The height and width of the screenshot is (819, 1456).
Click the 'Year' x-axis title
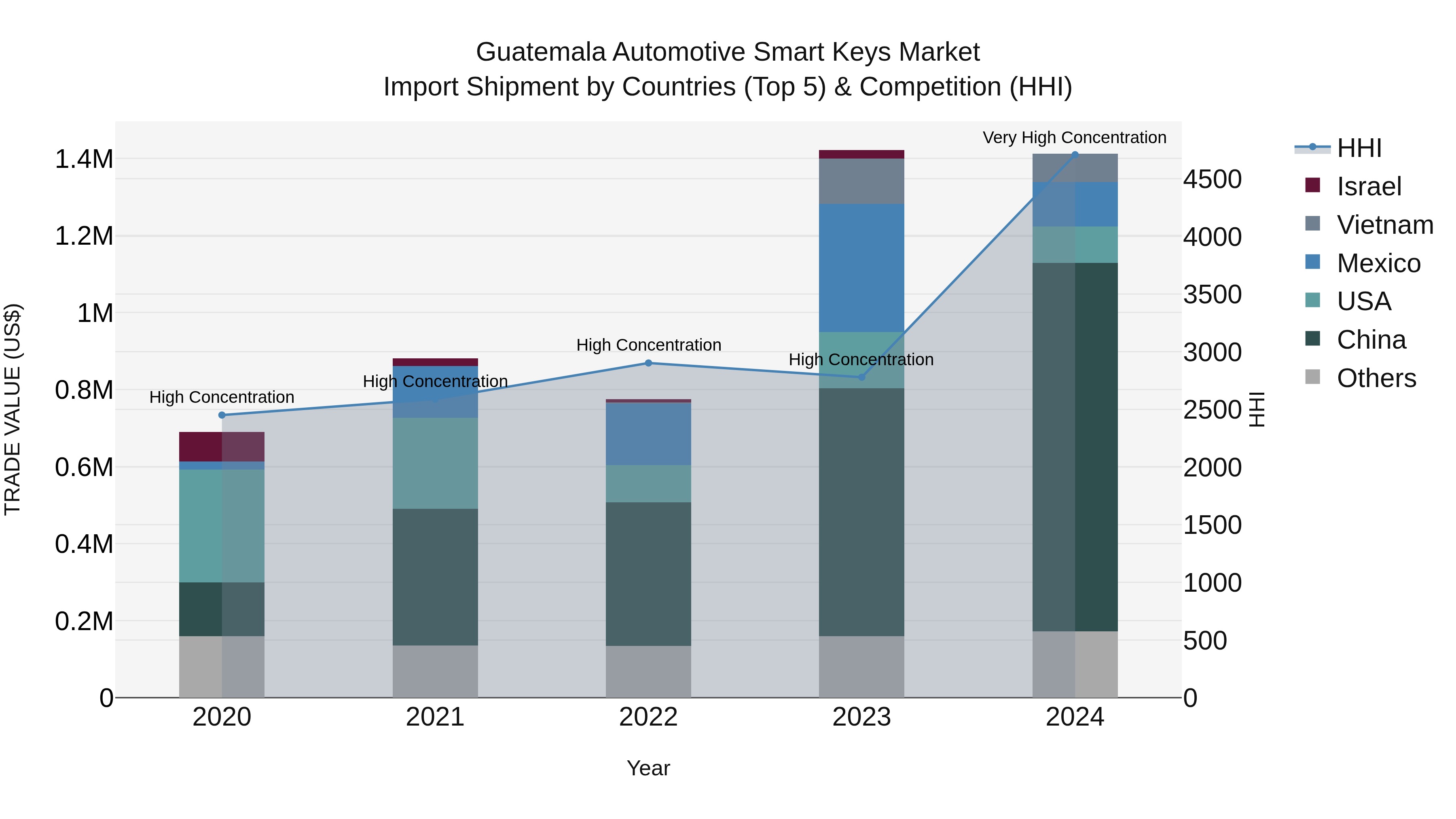tap(648, 768)
